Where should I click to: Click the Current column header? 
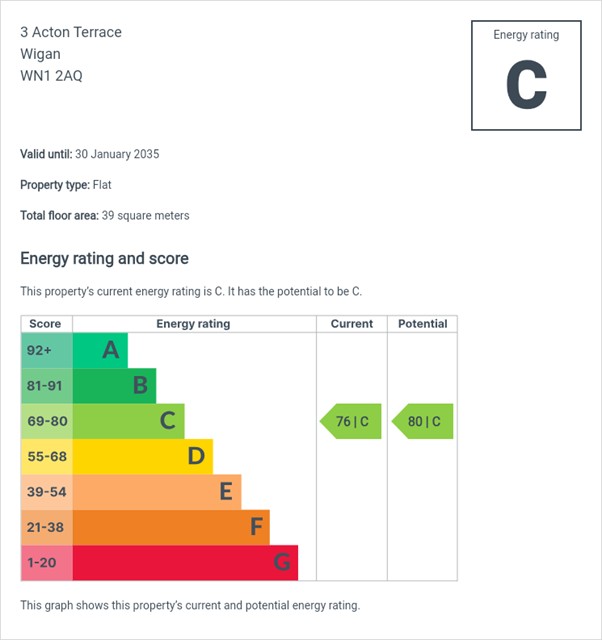tap(351, 324)
